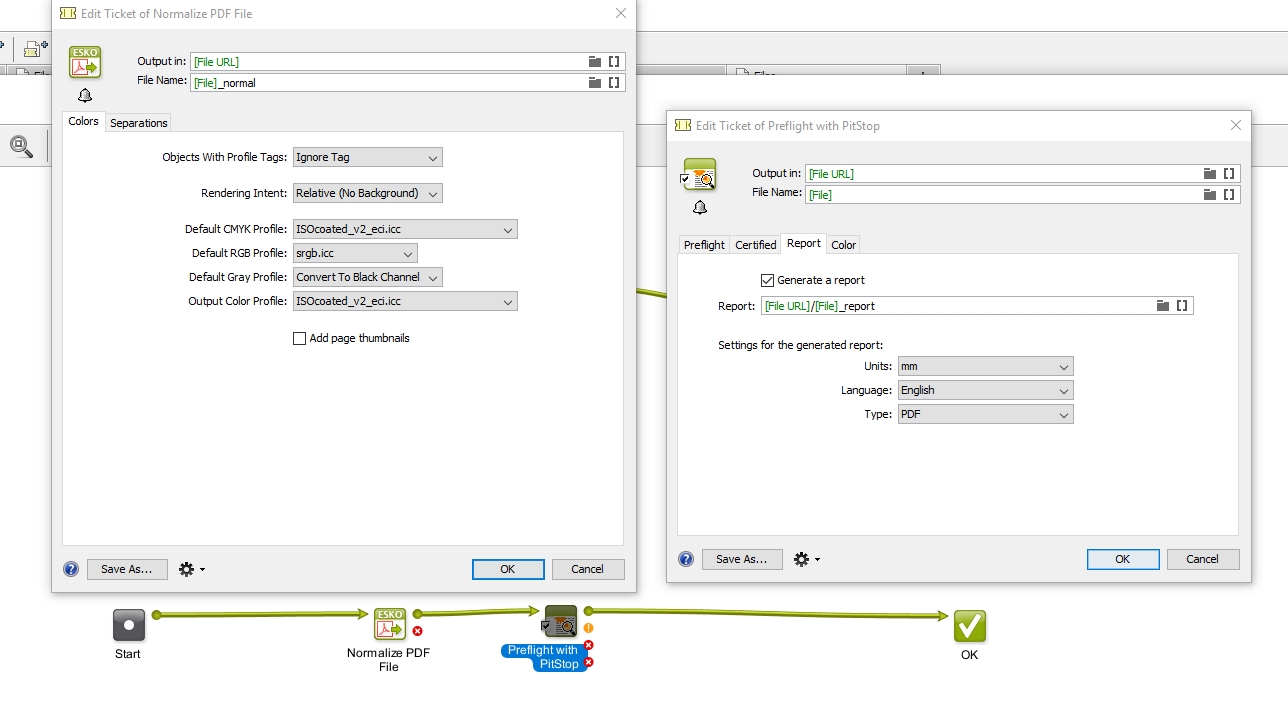Open gear settings menu in Normalize dialog
Viewport: 1288px width, 708px height.
tap(191, 569)
